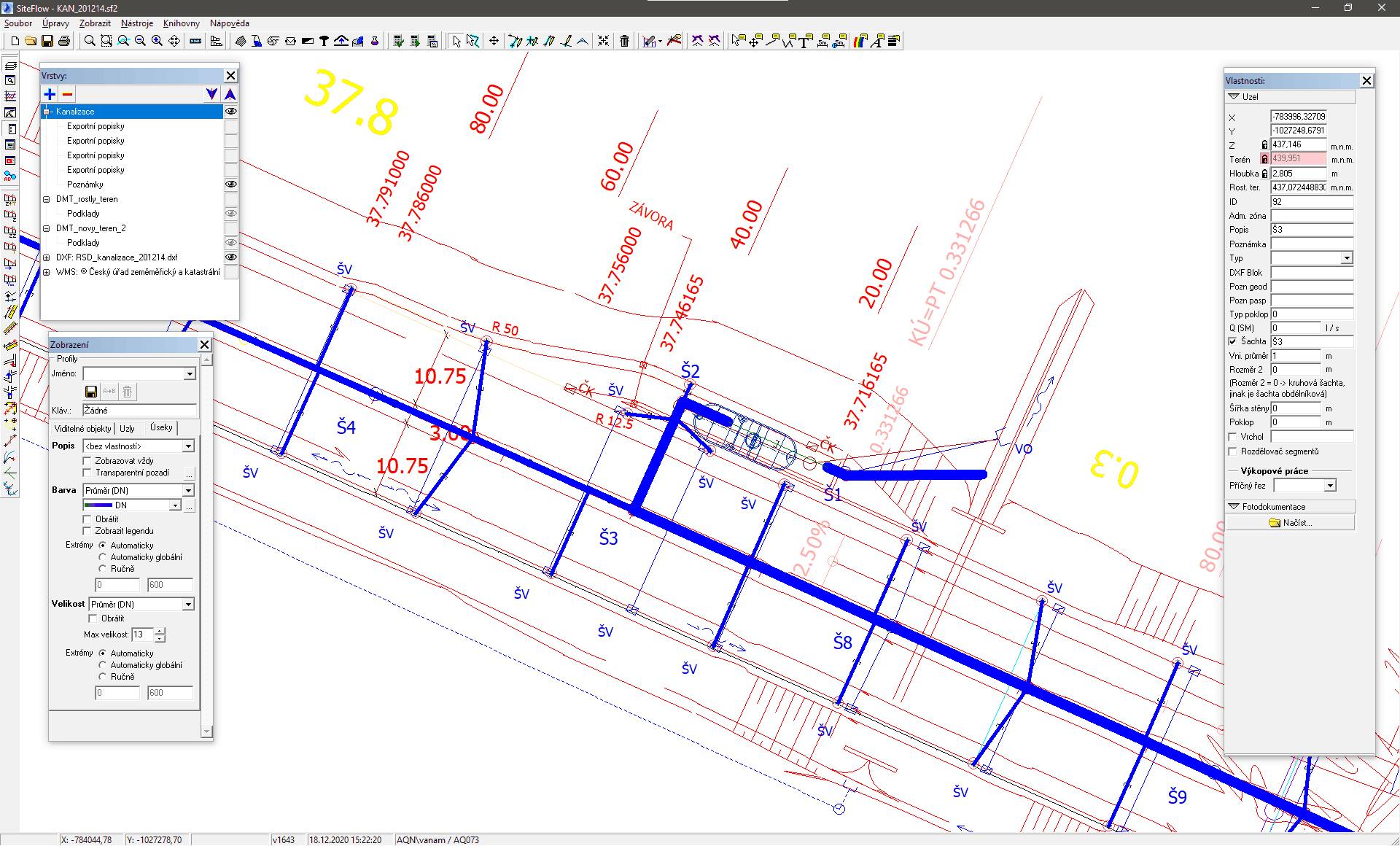The image size is (1400, 846).
Task: Click the zoom in plus magnifier
Action: (157, 41)
